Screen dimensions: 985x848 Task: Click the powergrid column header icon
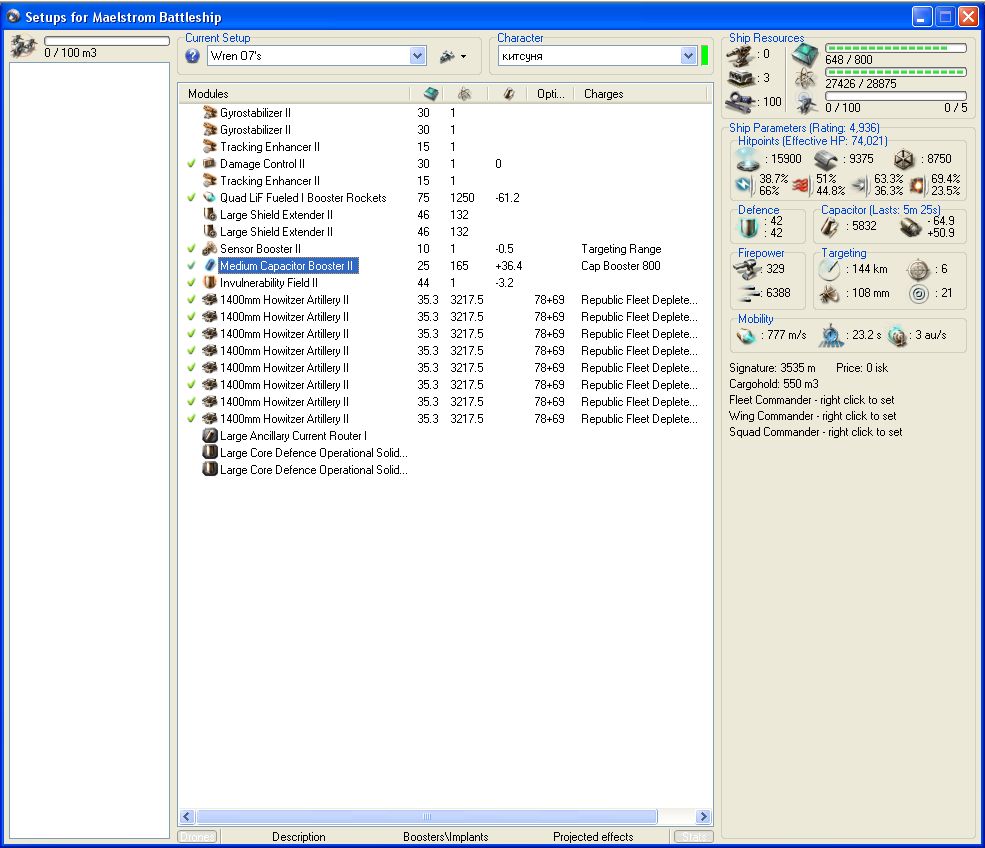pos(465,94)
